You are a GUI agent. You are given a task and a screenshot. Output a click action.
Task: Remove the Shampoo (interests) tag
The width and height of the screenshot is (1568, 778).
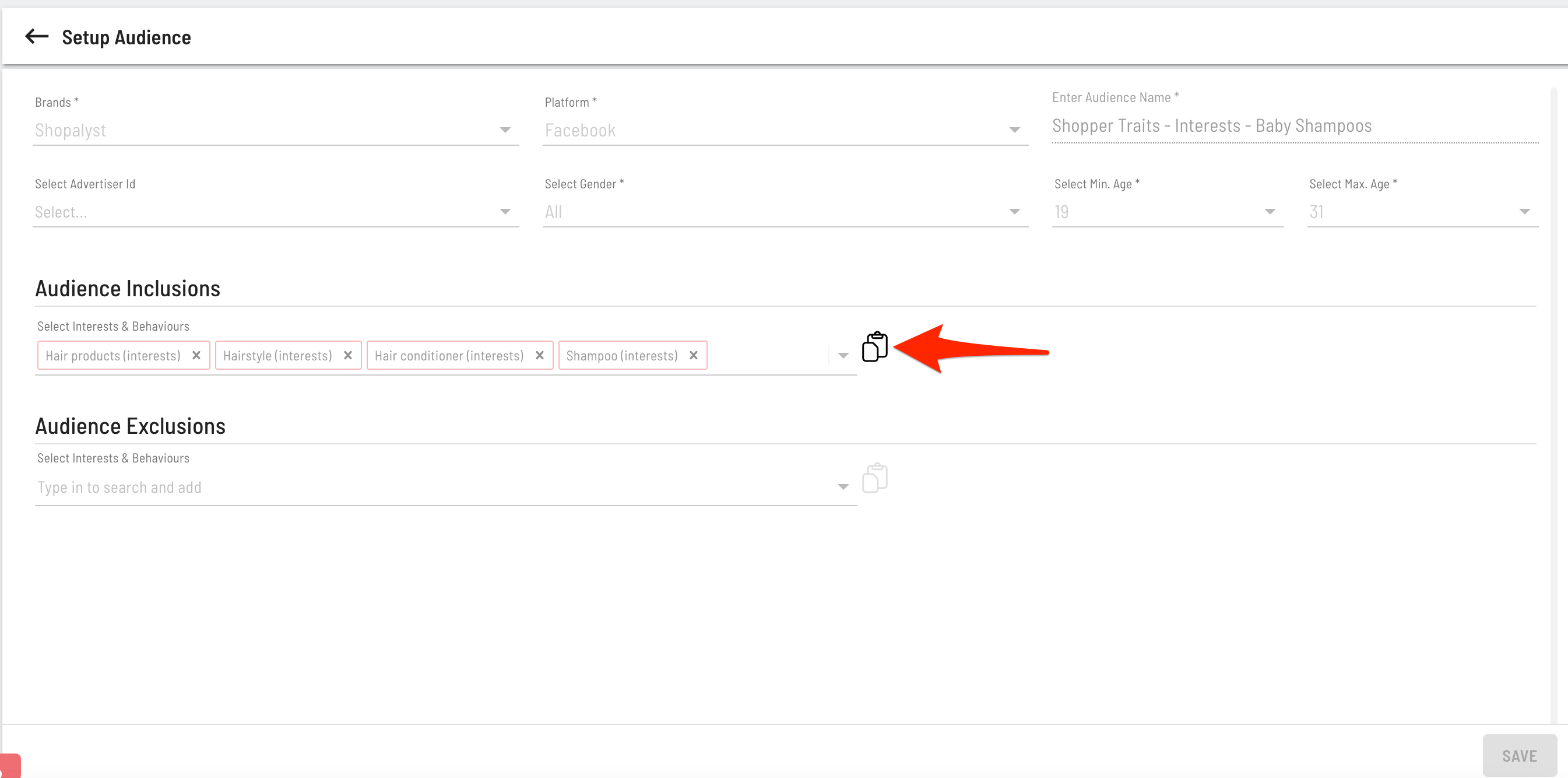[694, 355]
